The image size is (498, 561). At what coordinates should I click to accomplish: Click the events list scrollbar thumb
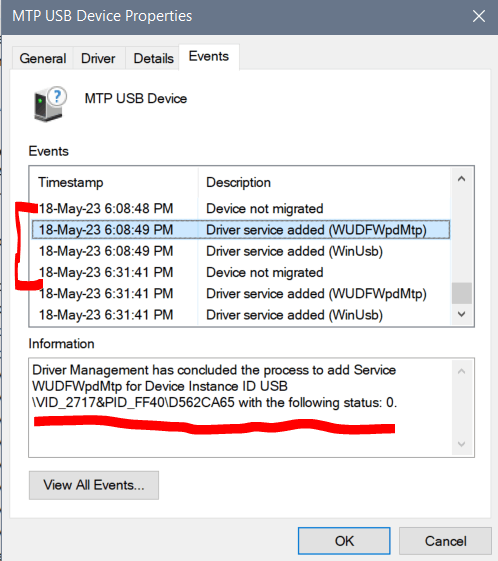462,293
